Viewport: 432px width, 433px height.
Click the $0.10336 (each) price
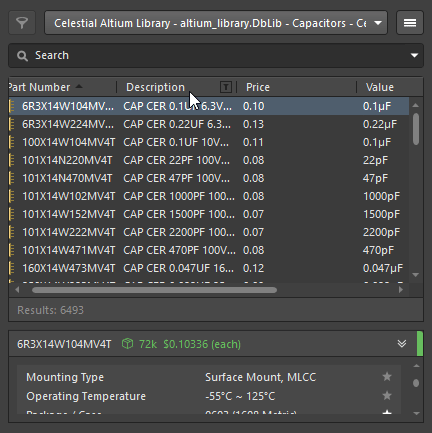[202, 344]
